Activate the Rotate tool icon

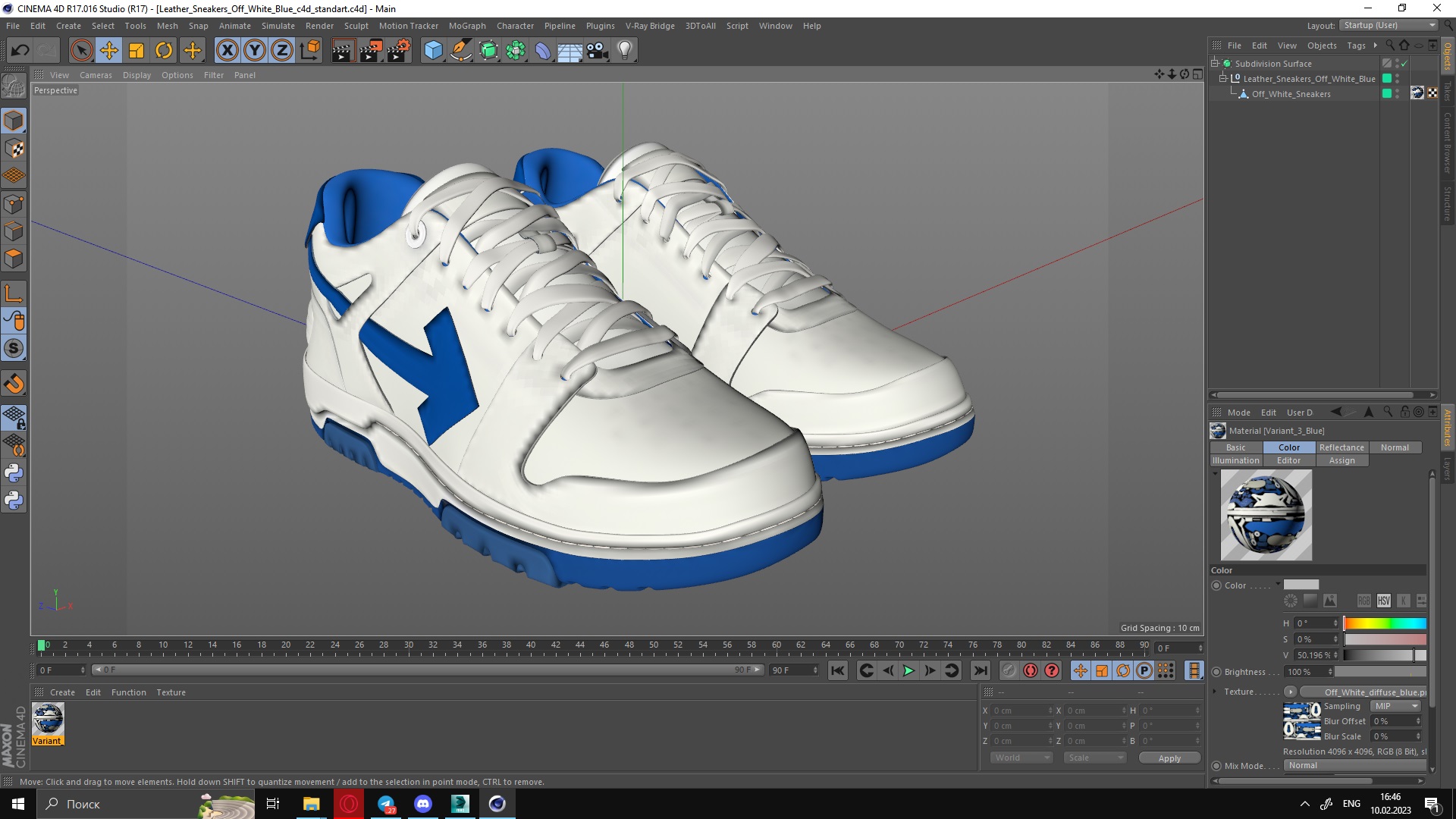[164, 51]
